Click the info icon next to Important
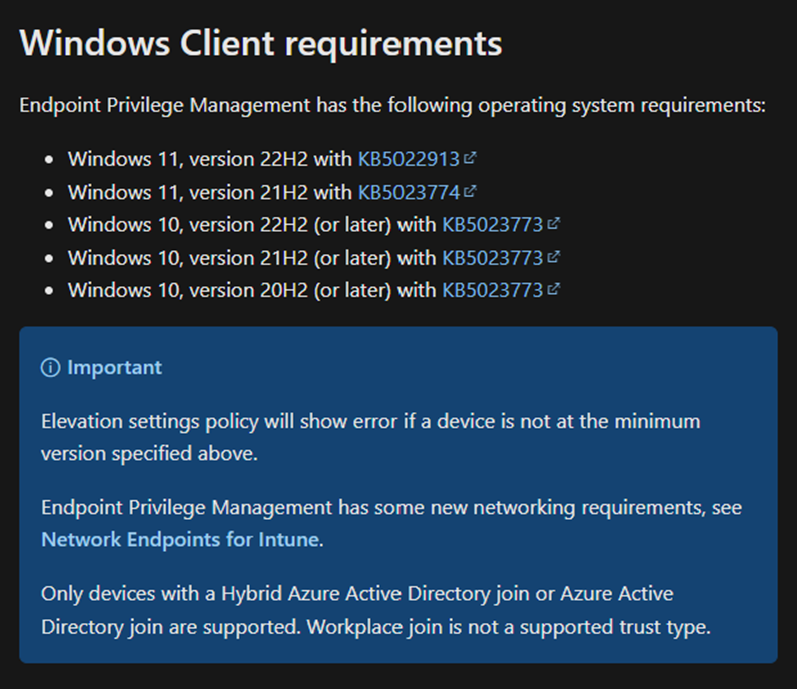The image size is (797, 689). 50,368
